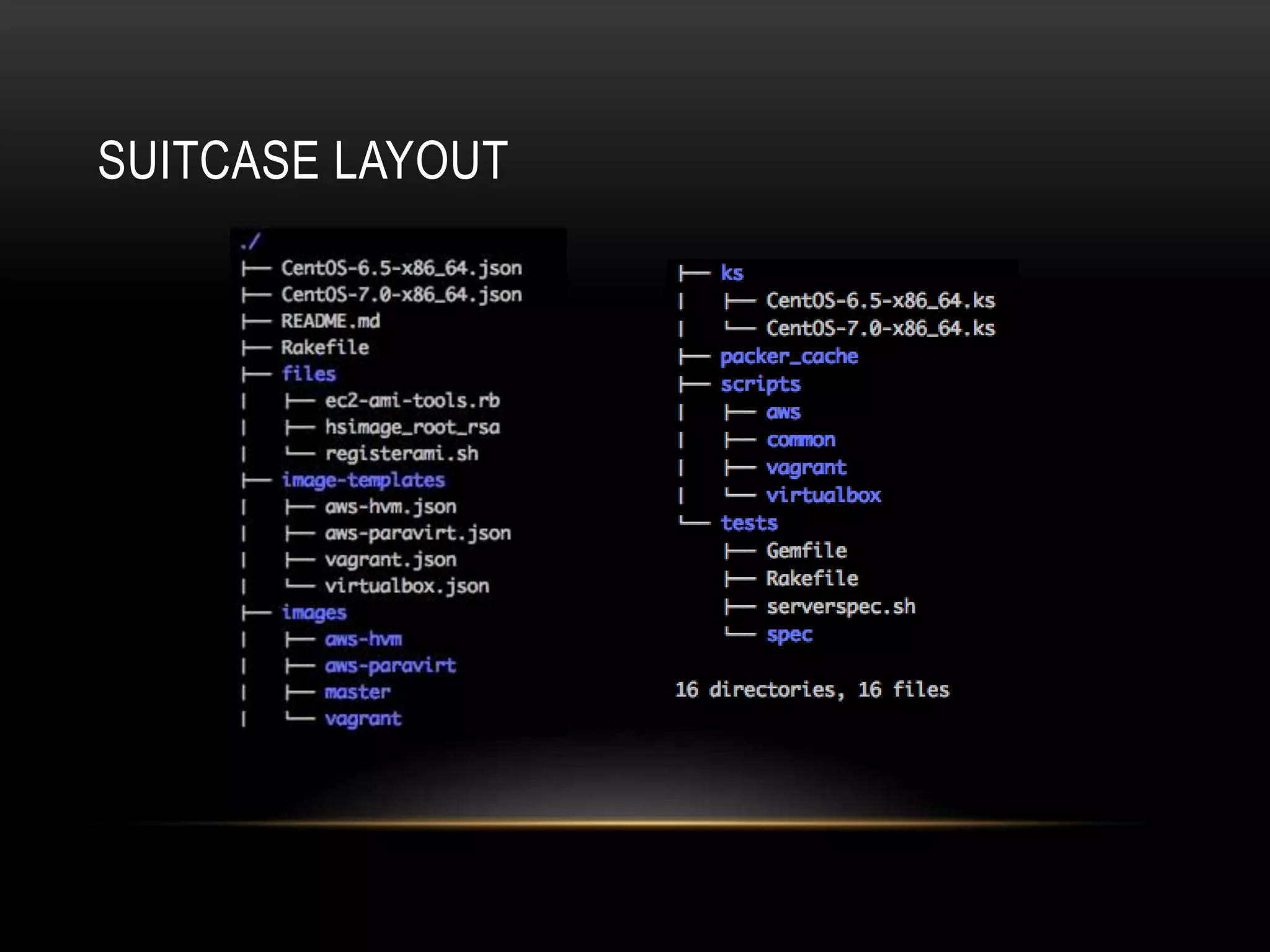The image size is (1270, 952).
Task: Select hsimage_root_rsa file entry
Action: (412, 428)
